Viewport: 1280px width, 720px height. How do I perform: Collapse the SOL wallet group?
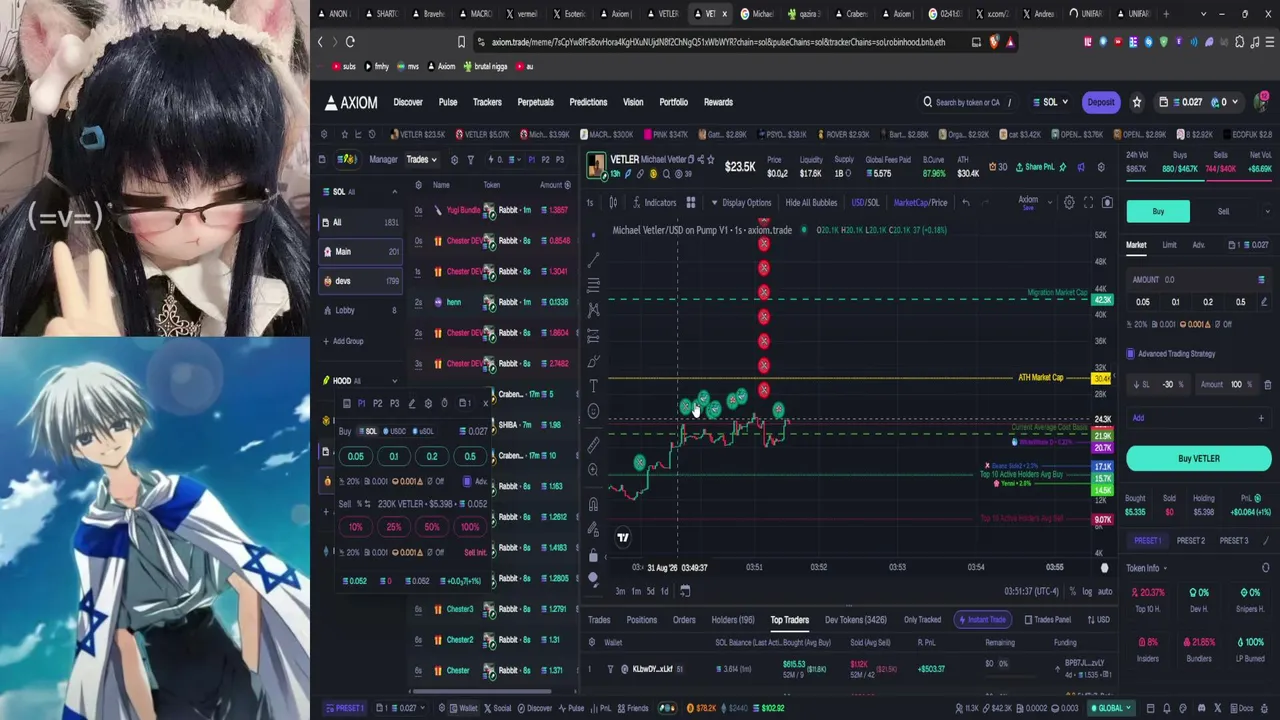[x=394, y=192]
